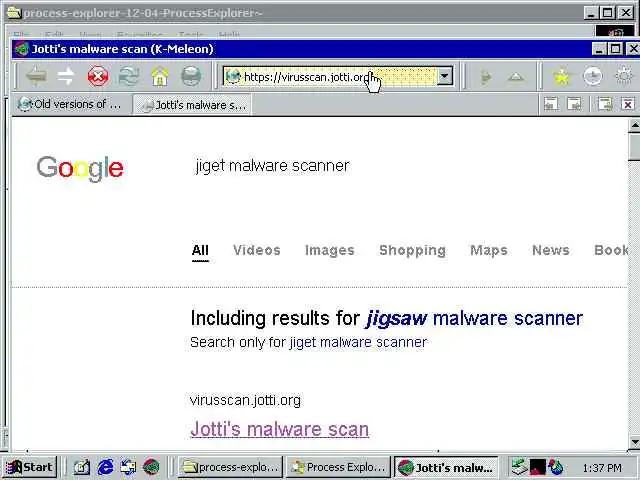Click the first system tray icon
Viewport: 640px width, 480px height.
(520, 467)
